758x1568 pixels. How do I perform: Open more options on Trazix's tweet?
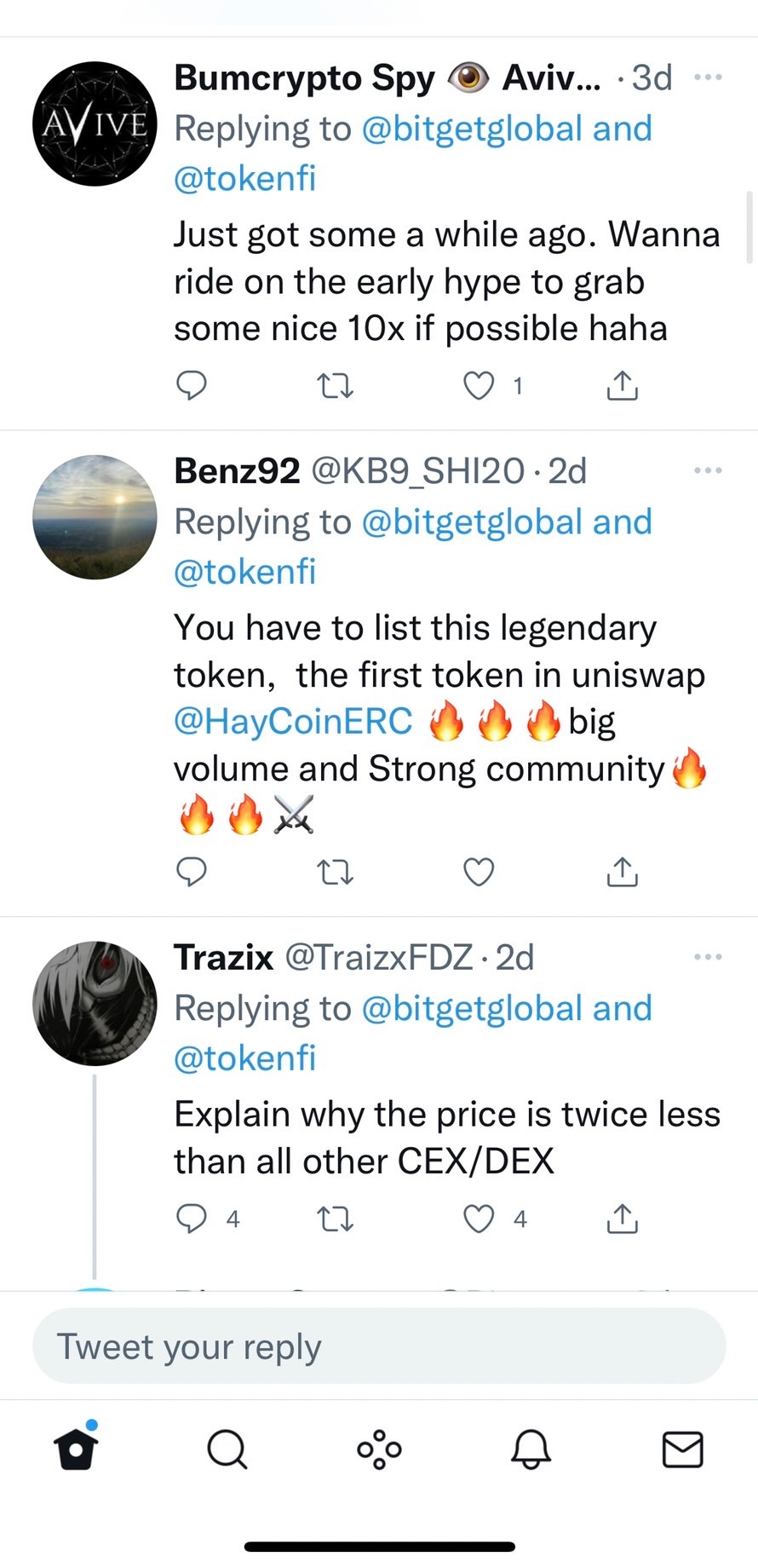click(x=709, y=956)
